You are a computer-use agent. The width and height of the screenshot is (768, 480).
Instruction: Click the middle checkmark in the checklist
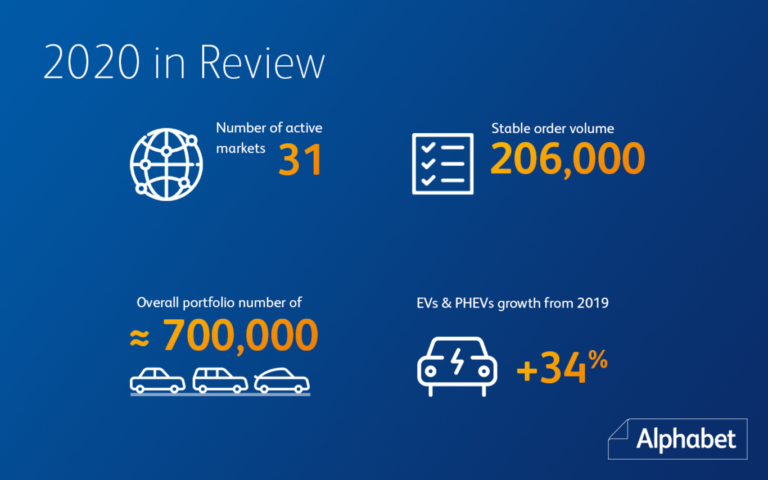click(429, 162)
